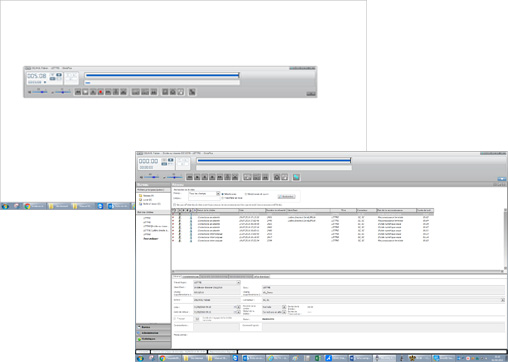Viewport: 508px width, 362px height.
Task: Click the blue position bar in the lower dictation window
Action: pyautogui.click(x=274, y=161)
